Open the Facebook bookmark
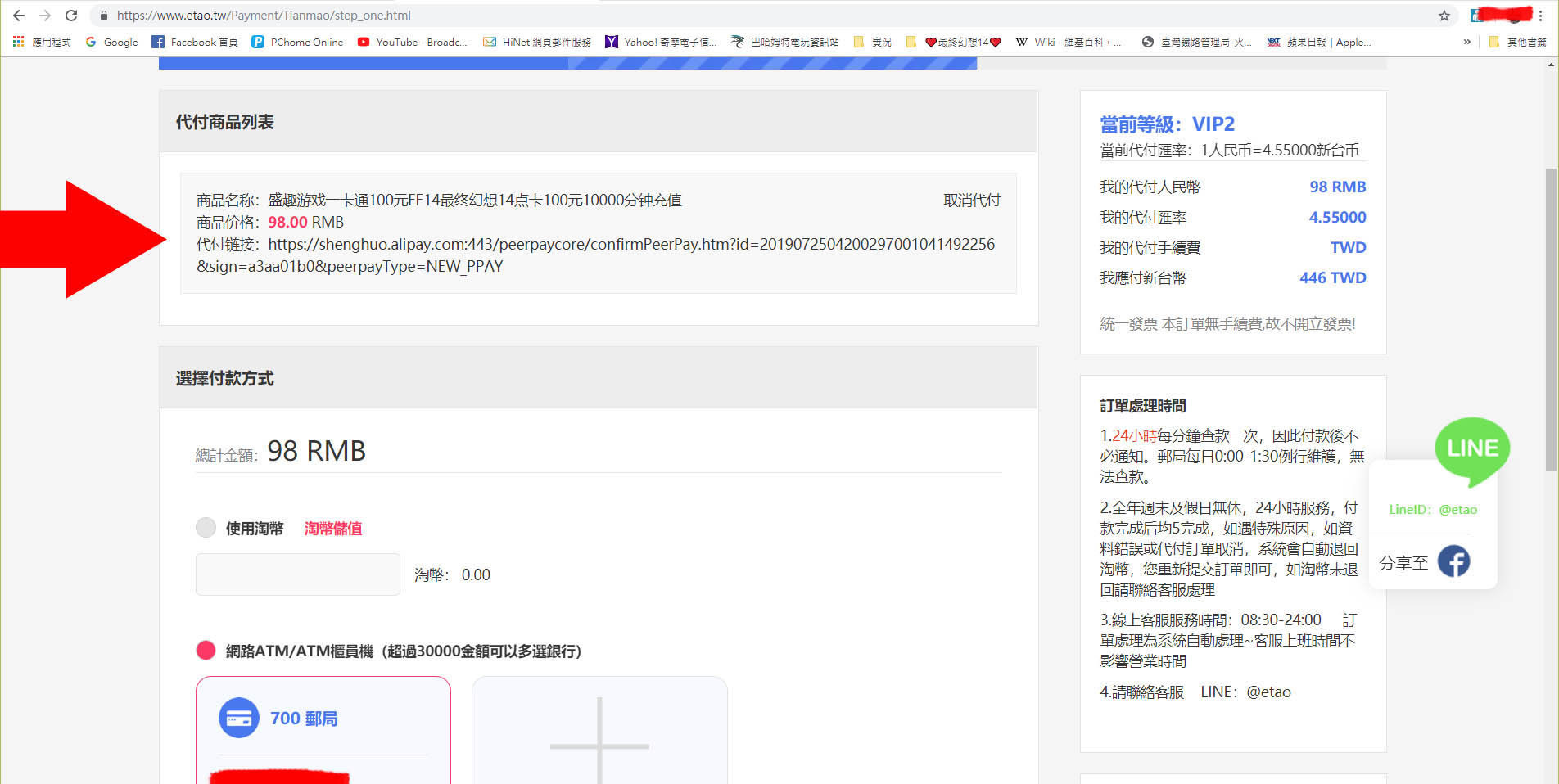This screenshot has height=784, width=1559. (x=195, y=42)
